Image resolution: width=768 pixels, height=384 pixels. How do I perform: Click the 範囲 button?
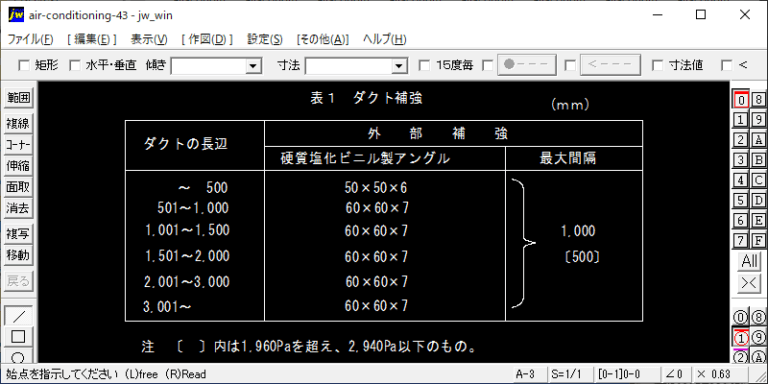(18, 98)
